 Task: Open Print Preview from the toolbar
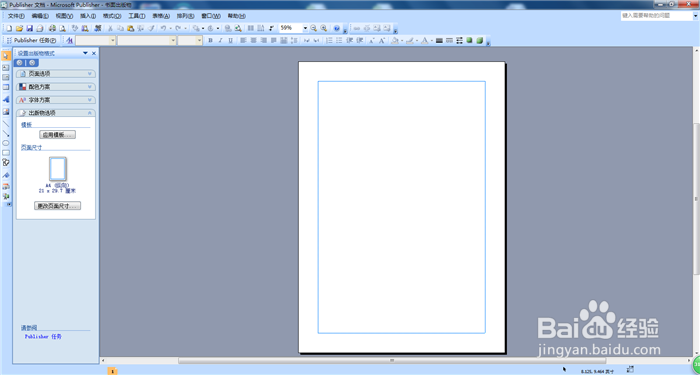(x=62, y=28)
